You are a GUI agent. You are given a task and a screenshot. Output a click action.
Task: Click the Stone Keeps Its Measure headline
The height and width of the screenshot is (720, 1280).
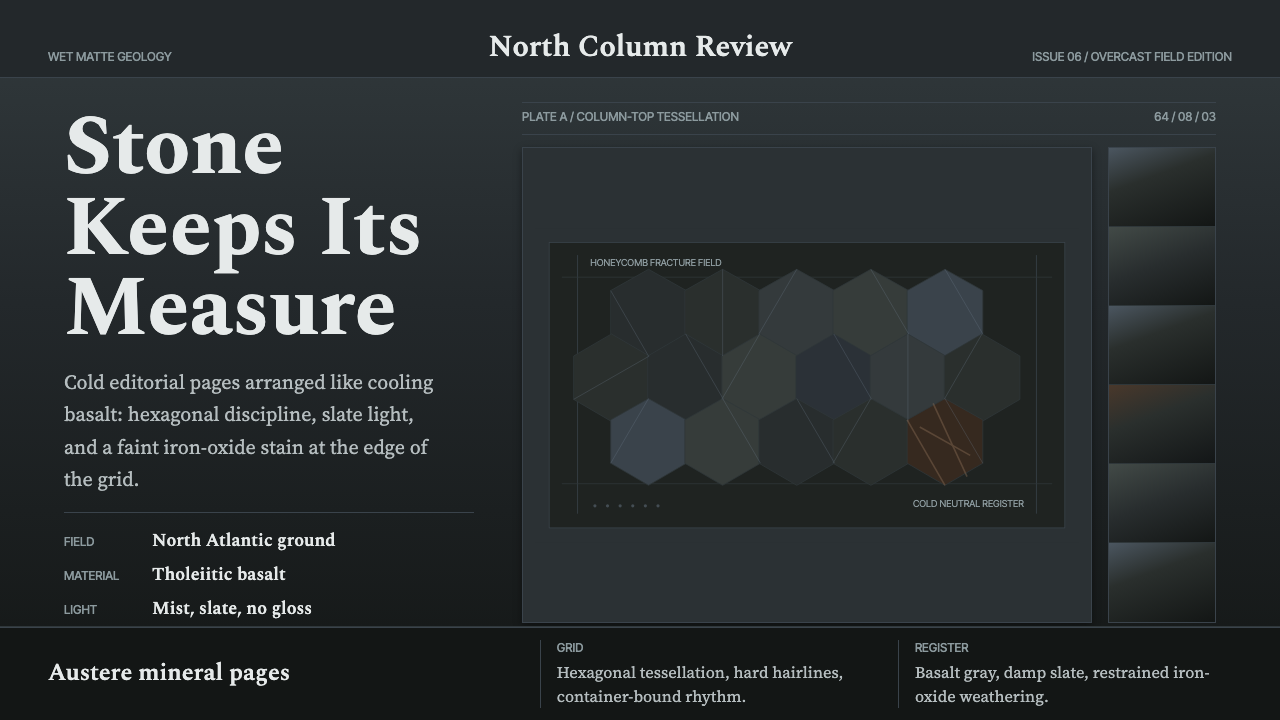pyautogui.click(x=243, y=226)
